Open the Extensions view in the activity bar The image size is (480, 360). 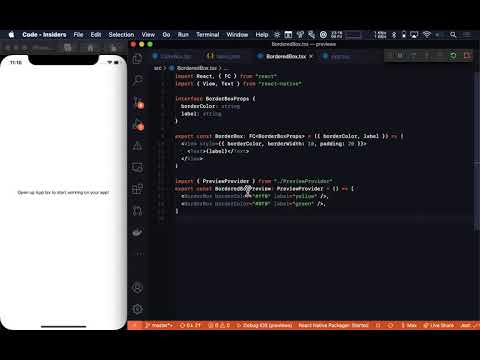pyautogui.click(x=137, y=189)
